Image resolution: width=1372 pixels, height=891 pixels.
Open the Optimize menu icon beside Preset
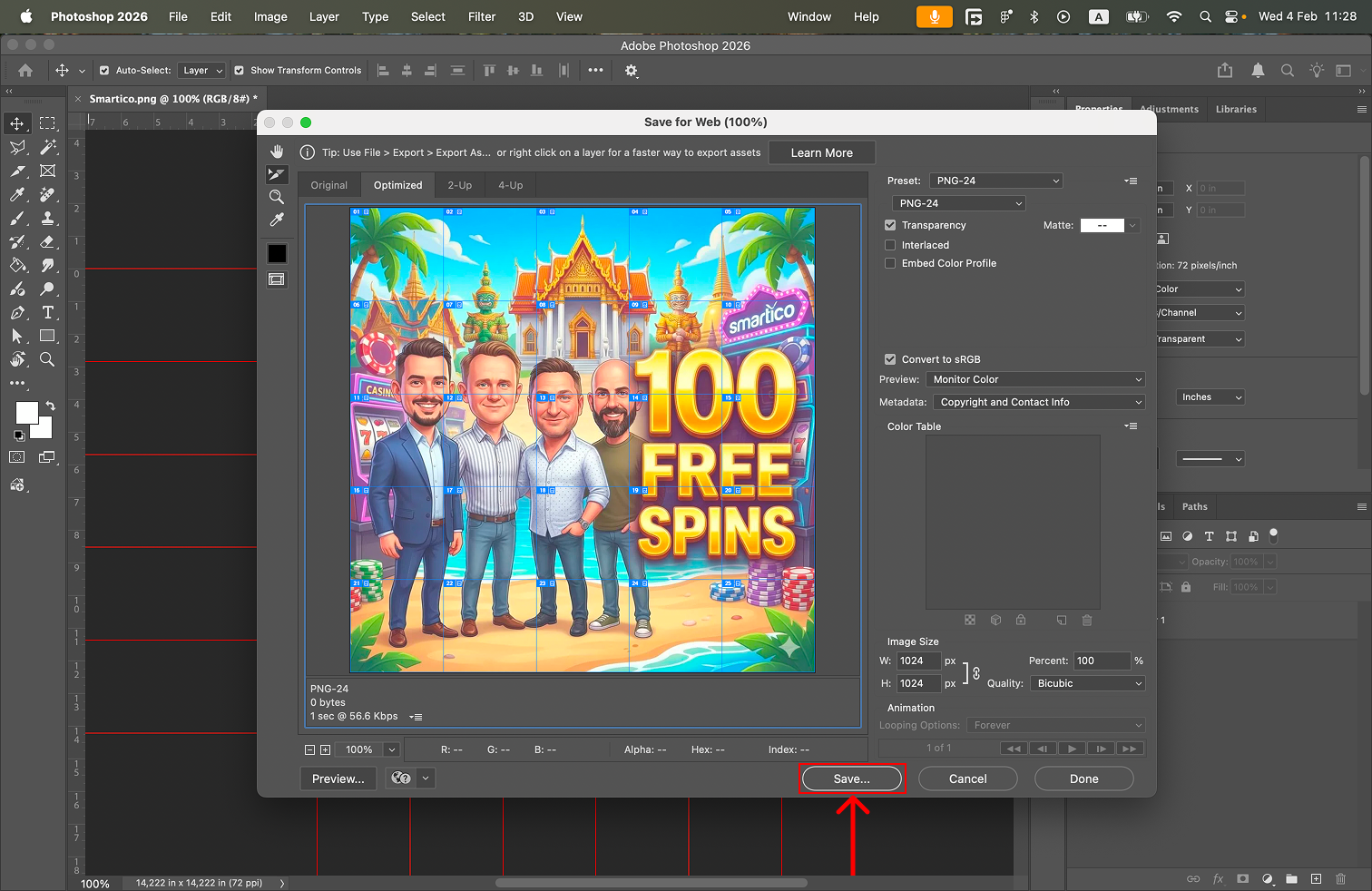point(1131,181)
